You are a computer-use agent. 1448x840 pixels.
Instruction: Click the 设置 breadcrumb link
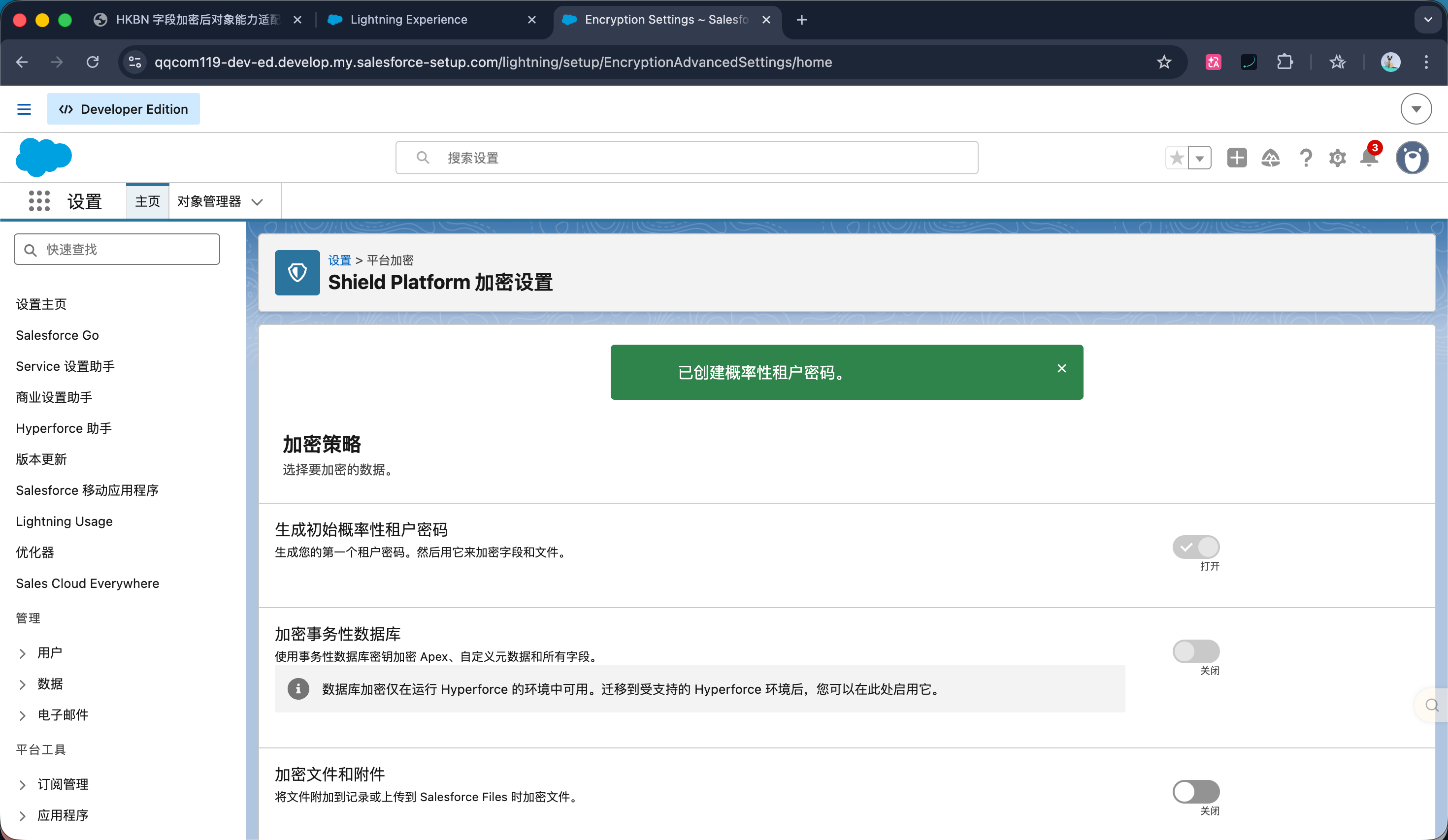tap(339, 260)
